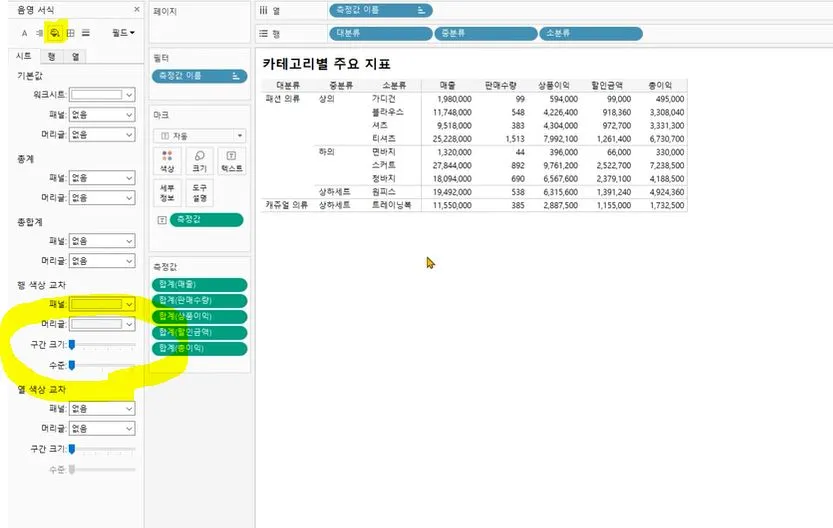This screenshot has width=833, height=528.
Task: Open the Lines formatting icon
Action: 86,33
